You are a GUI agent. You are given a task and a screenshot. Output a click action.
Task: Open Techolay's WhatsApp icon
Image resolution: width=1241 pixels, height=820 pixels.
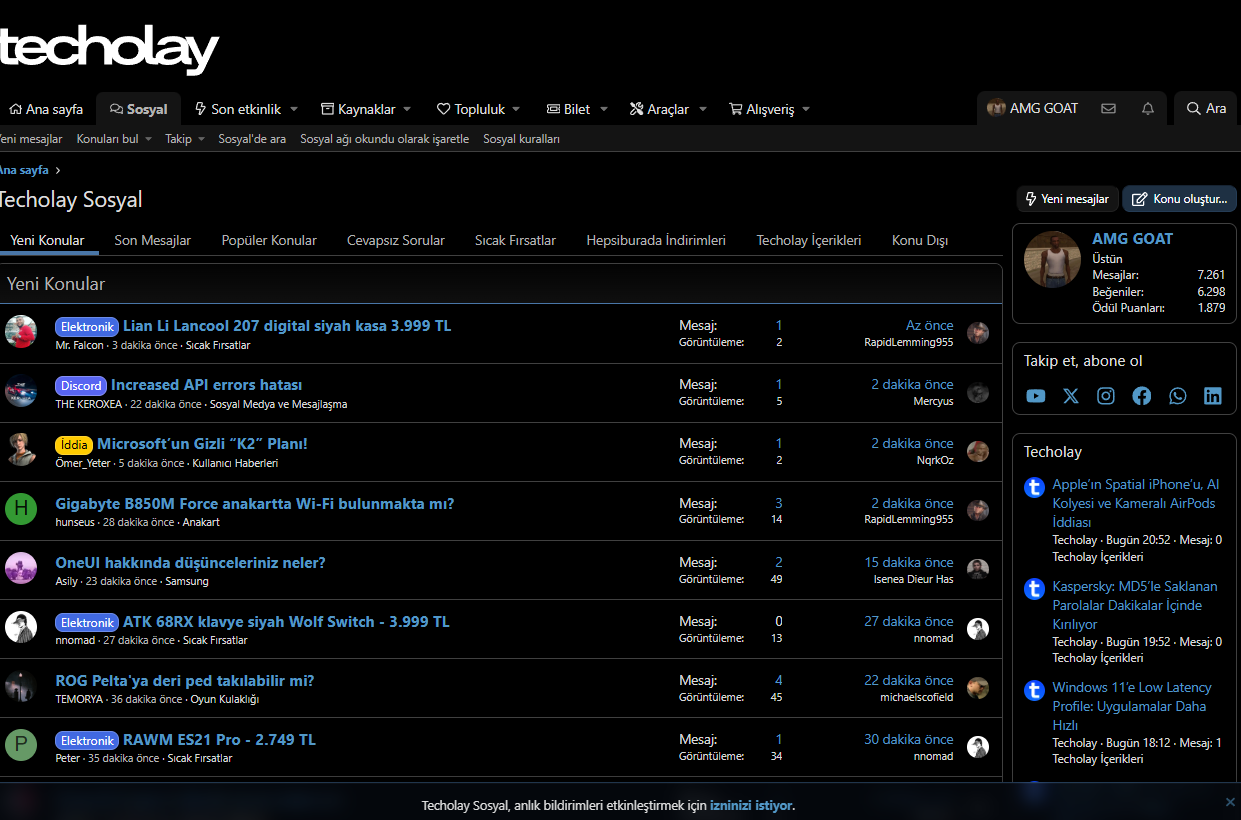[1178, 396]
